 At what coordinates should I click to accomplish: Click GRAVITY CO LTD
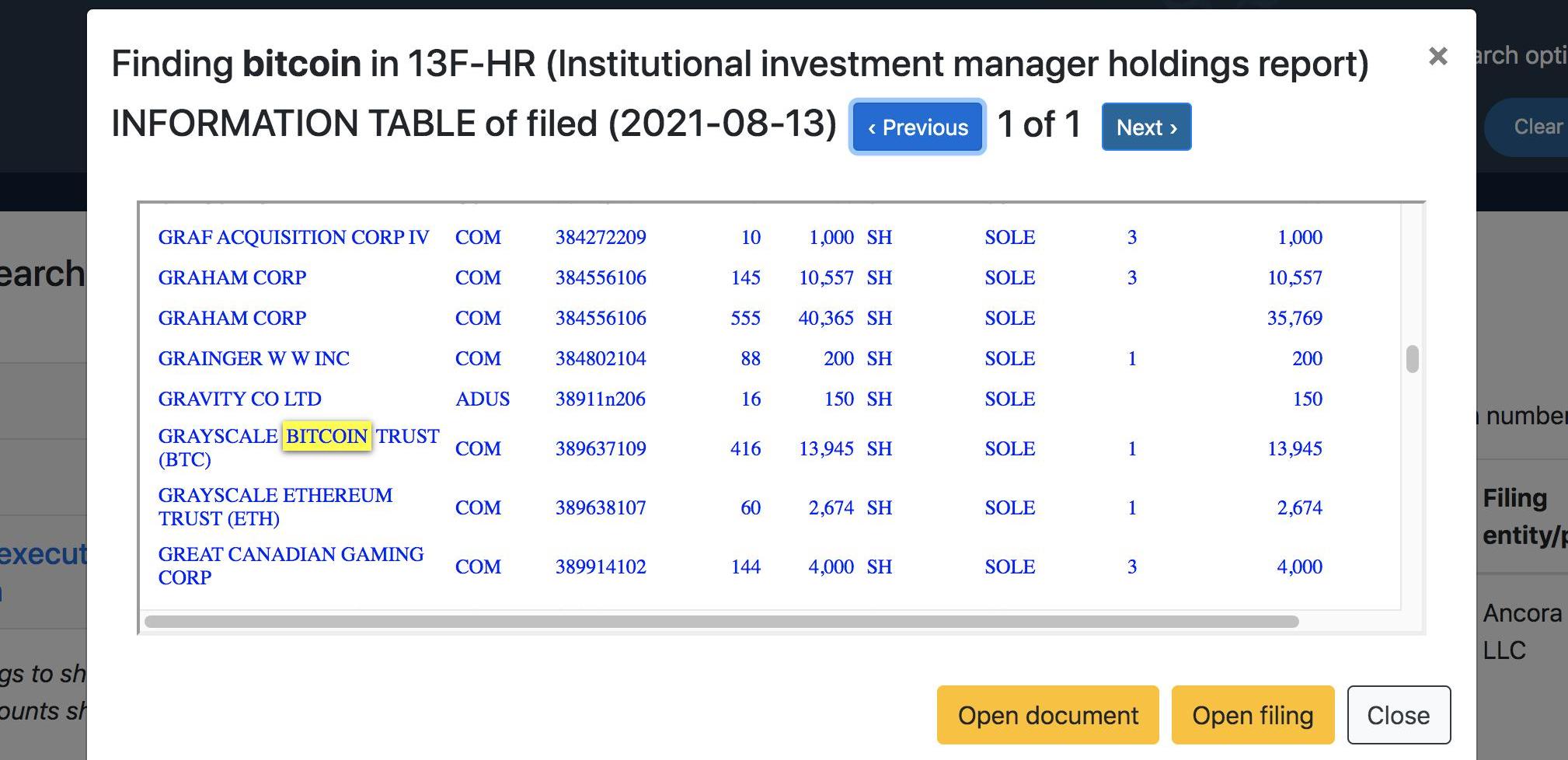240,399
